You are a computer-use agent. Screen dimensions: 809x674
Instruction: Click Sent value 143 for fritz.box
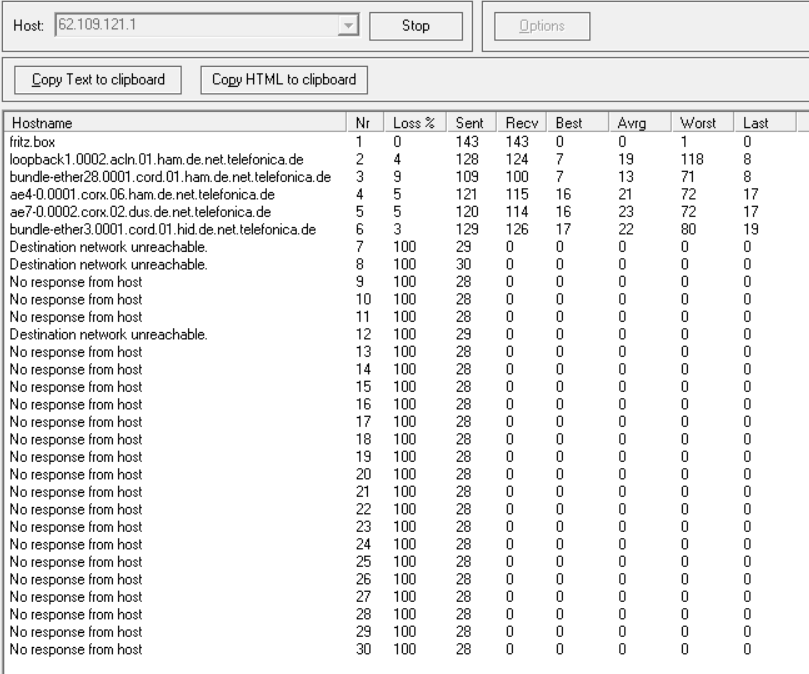click(467, 142)
